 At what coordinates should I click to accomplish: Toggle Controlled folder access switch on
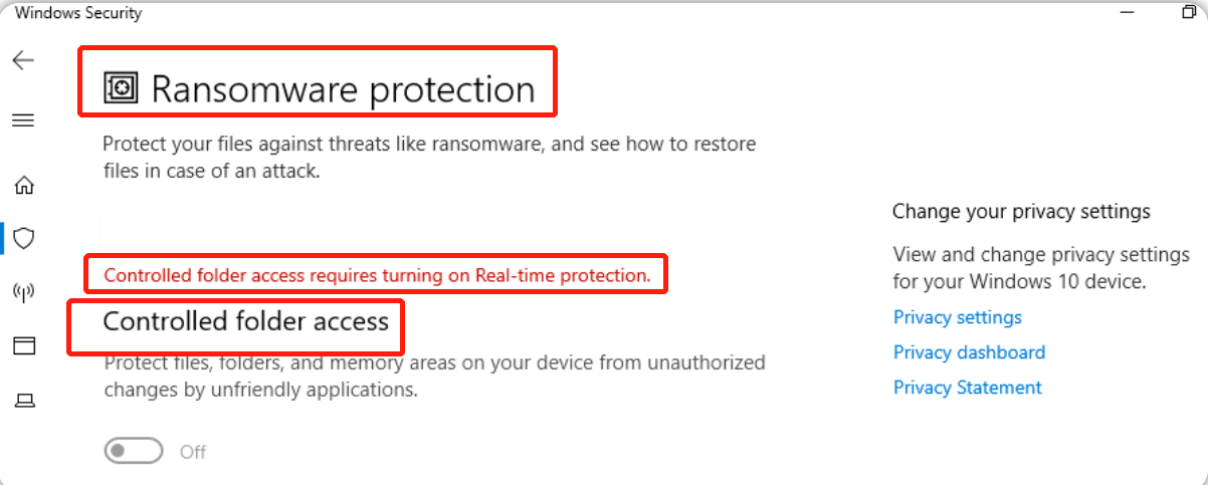[x=133, y=452]
